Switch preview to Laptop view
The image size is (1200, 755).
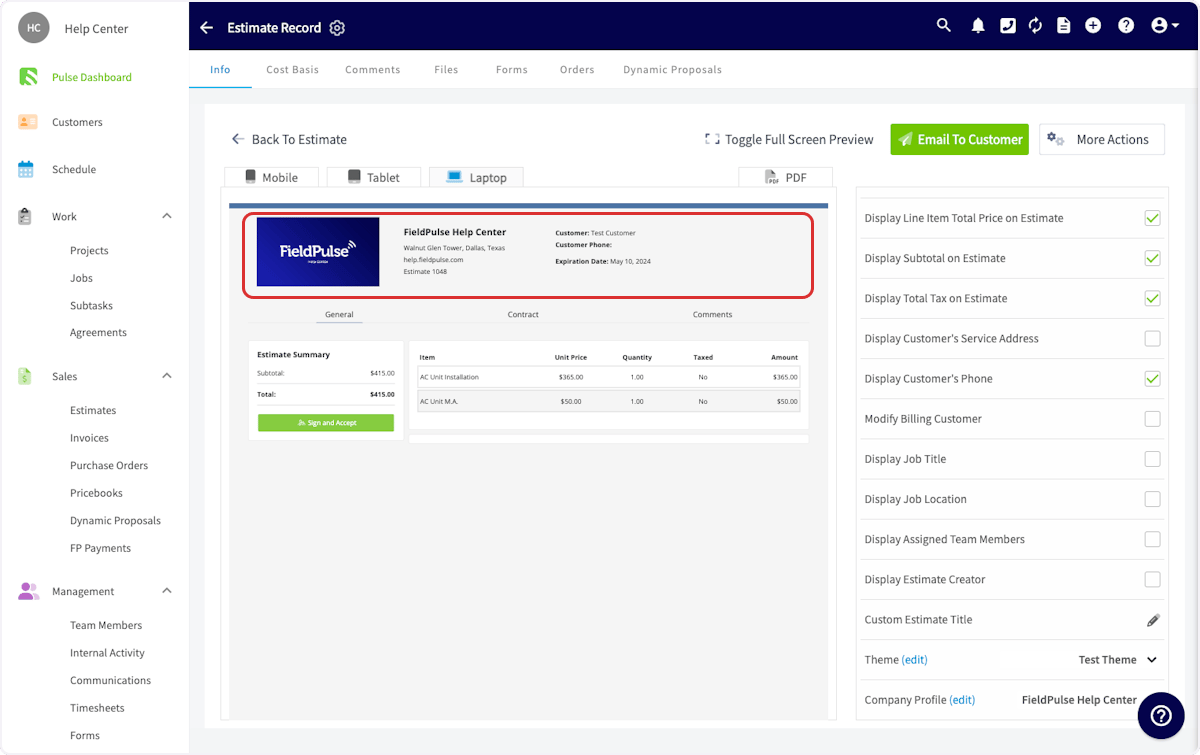476,177
